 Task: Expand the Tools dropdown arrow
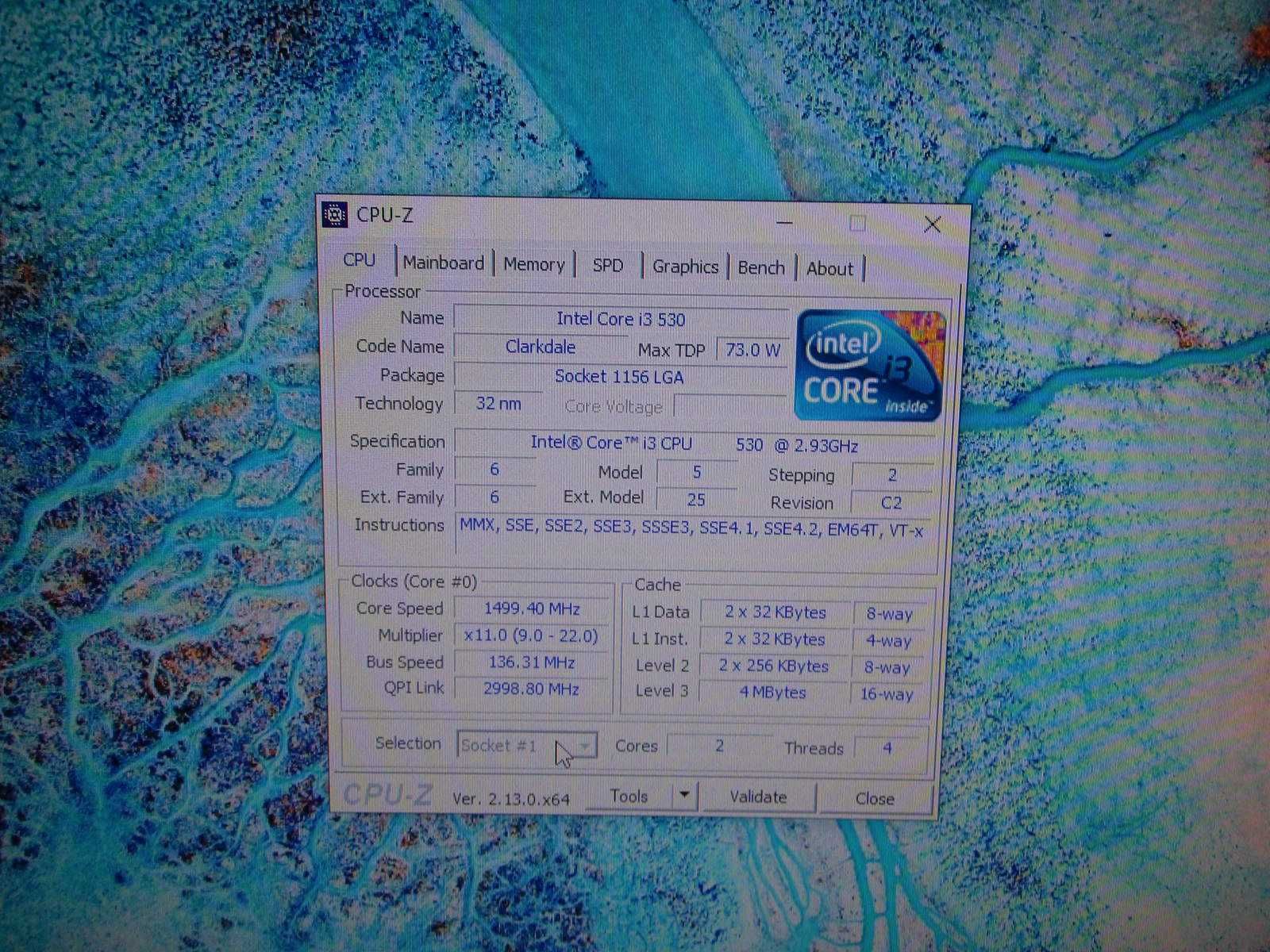click(684, 796)
